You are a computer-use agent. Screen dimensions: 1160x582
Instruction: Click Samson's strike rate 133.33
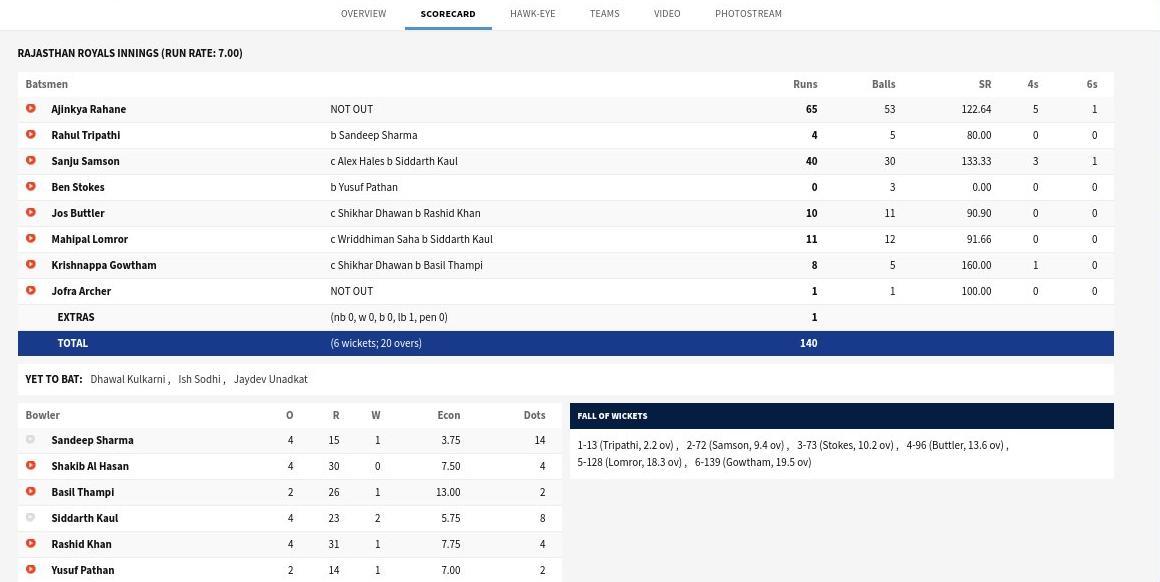[977, 161]
